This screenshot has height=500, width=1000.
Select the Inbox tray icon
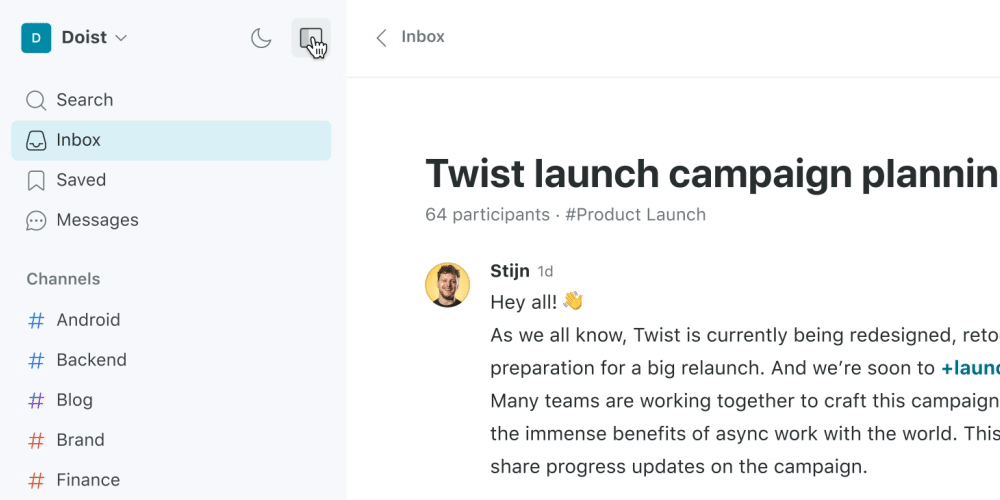click(36, 140)
